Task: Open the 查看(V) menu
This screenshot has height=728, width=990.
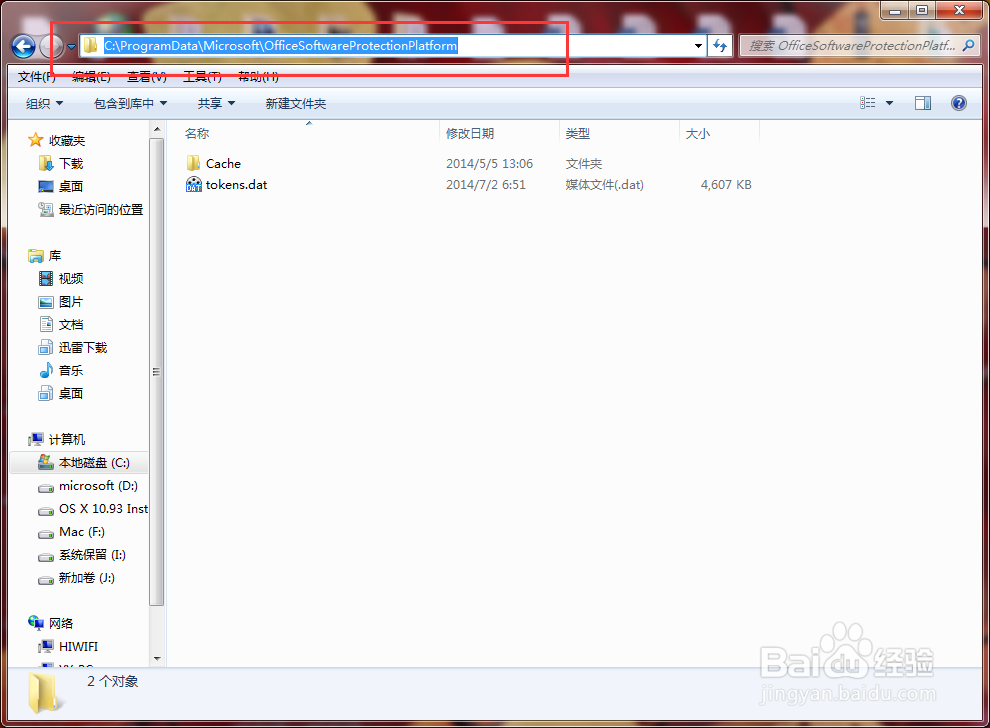Action: pyautogui.click(x=146, y=76)
